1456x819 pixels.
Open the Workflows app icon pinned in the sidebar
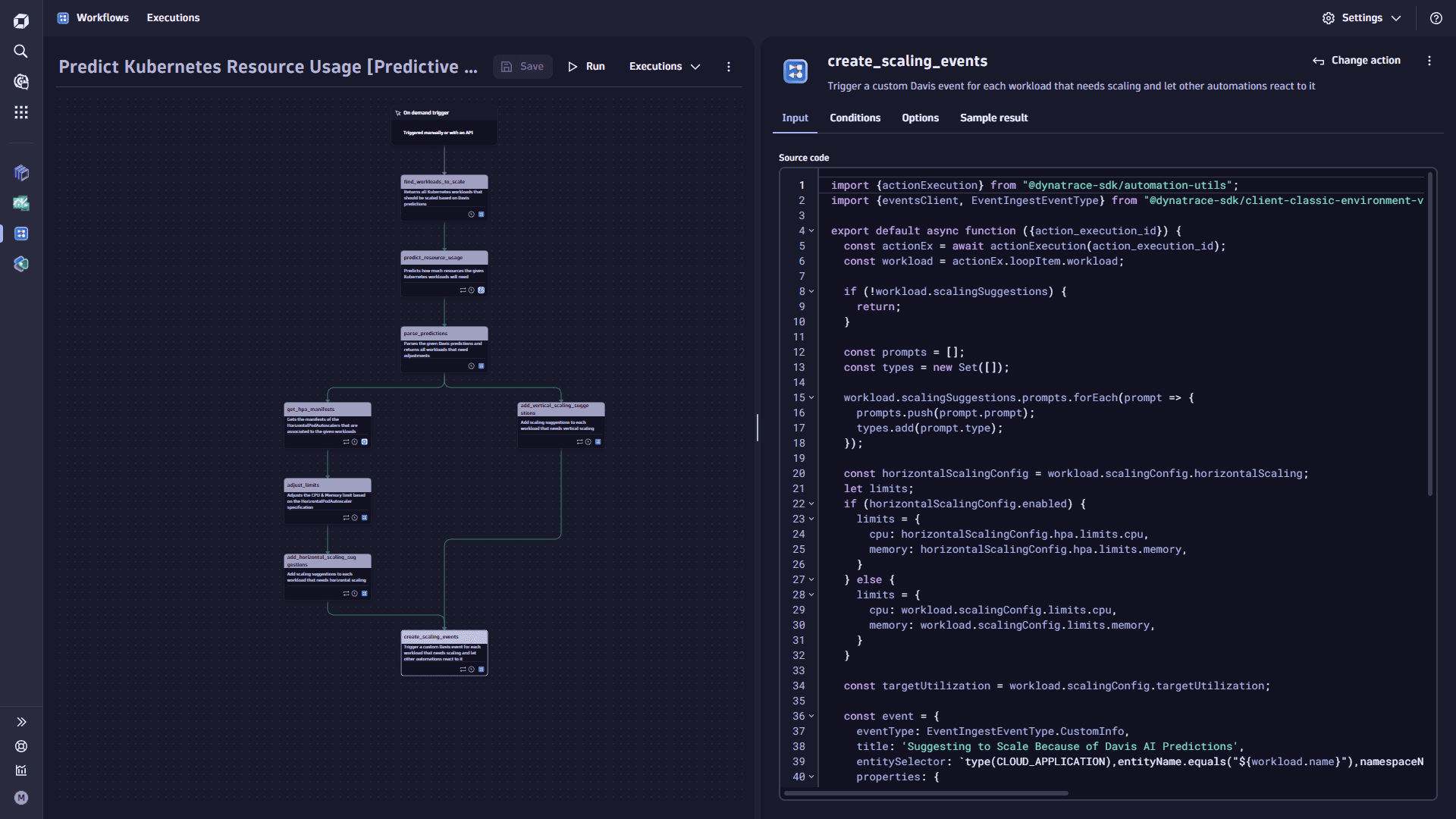click(x=21, y=234)
